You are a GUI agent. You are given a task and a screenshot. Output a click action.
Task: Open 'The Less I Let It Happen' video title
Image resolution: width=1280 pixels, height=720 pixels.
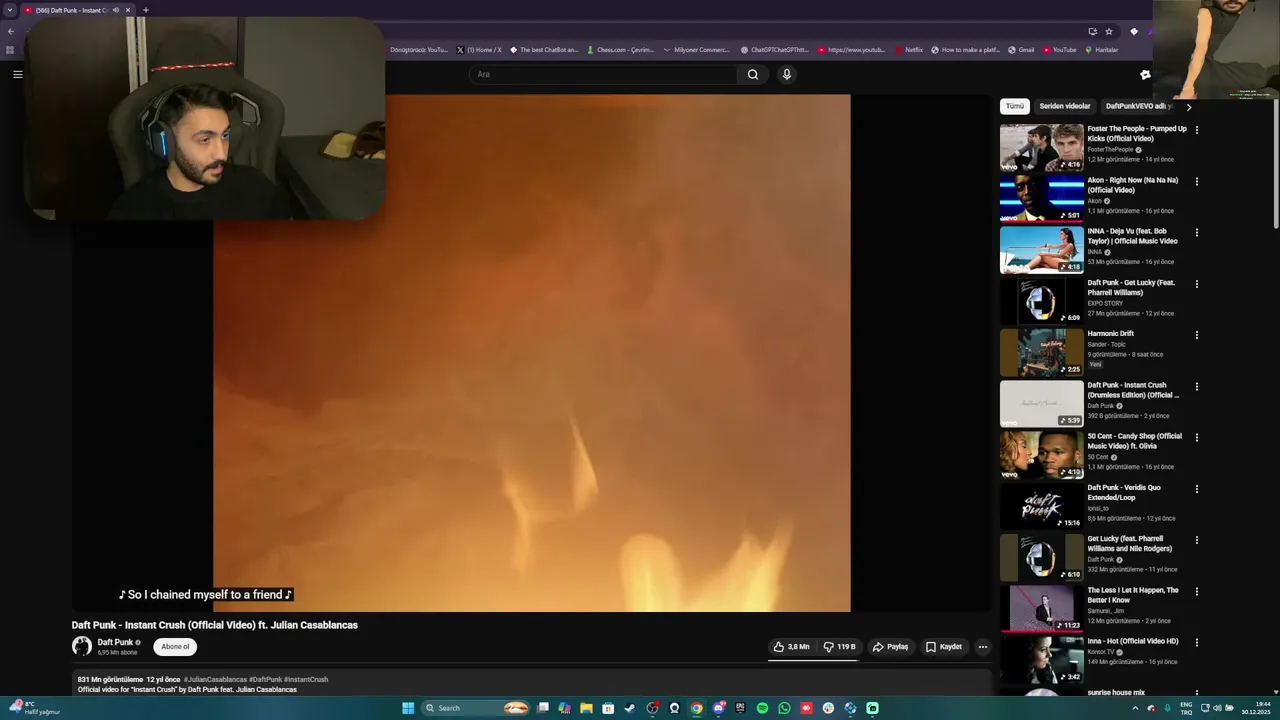(x=1133, y=595)
